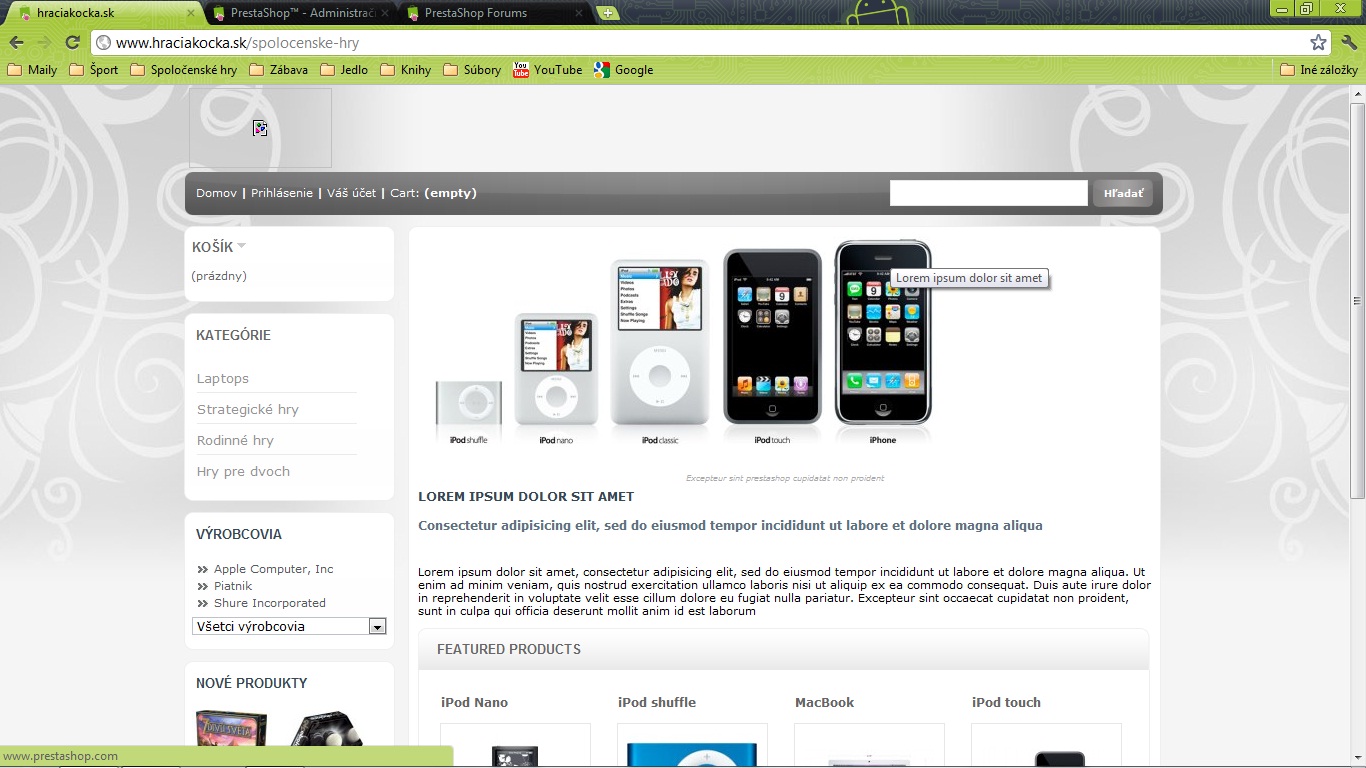Click the globe site-info icon in address bar
The image size is (1366, 768).
click(x=103, y=43)
